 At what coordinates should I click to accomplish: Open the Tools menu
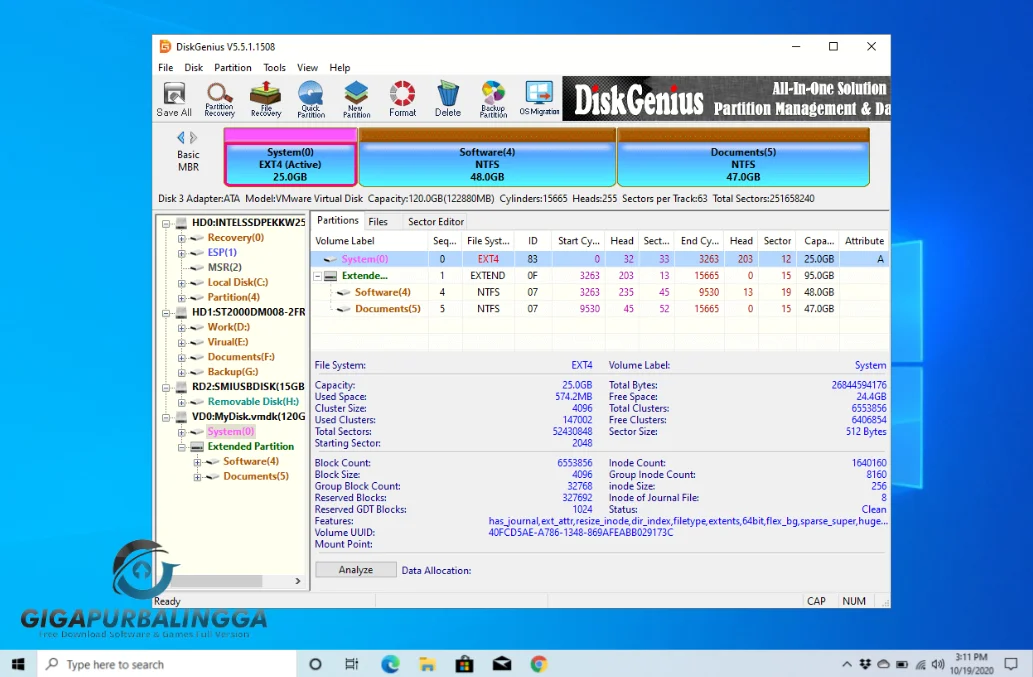point(274,67)
